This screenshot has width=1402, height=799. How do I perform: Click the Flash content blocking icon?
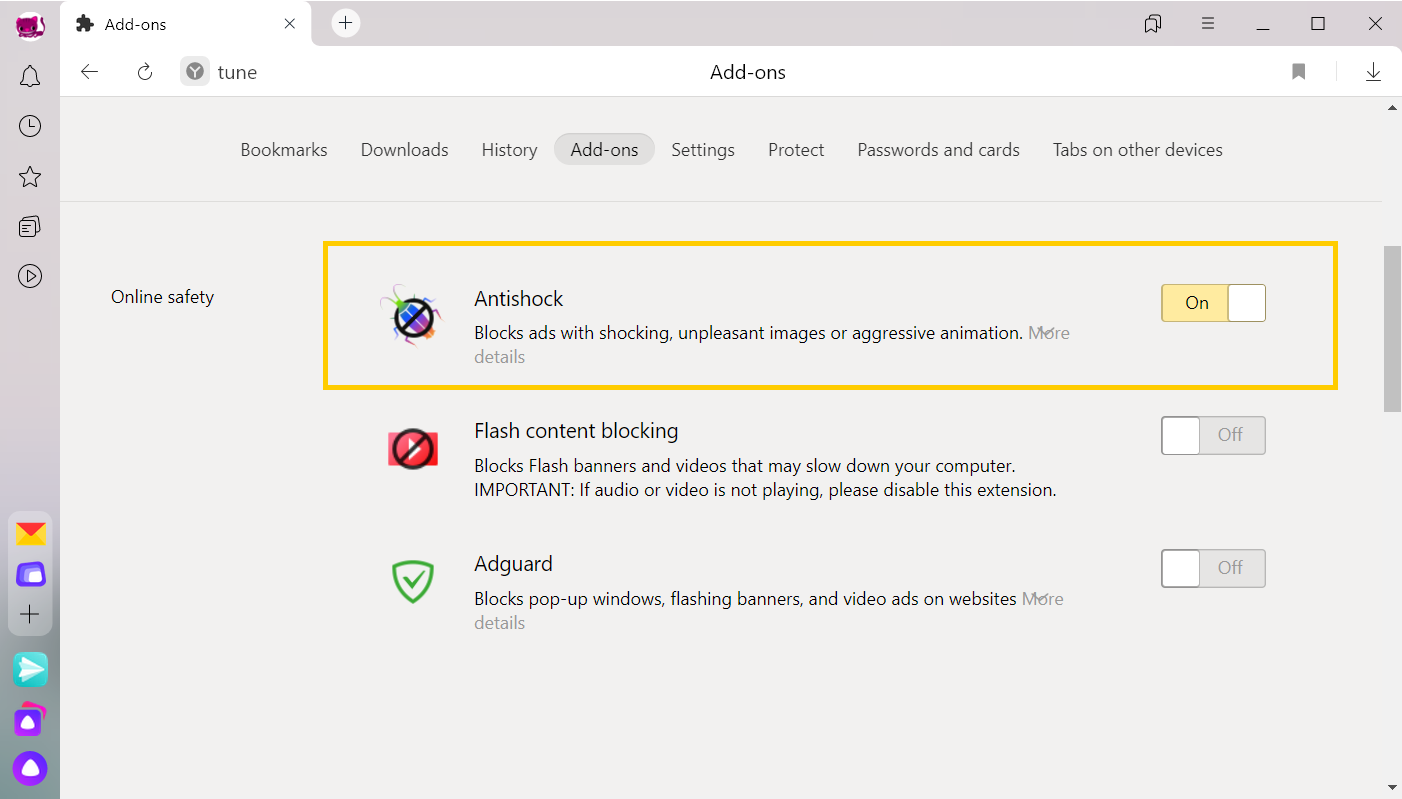(x=413, y=448)
